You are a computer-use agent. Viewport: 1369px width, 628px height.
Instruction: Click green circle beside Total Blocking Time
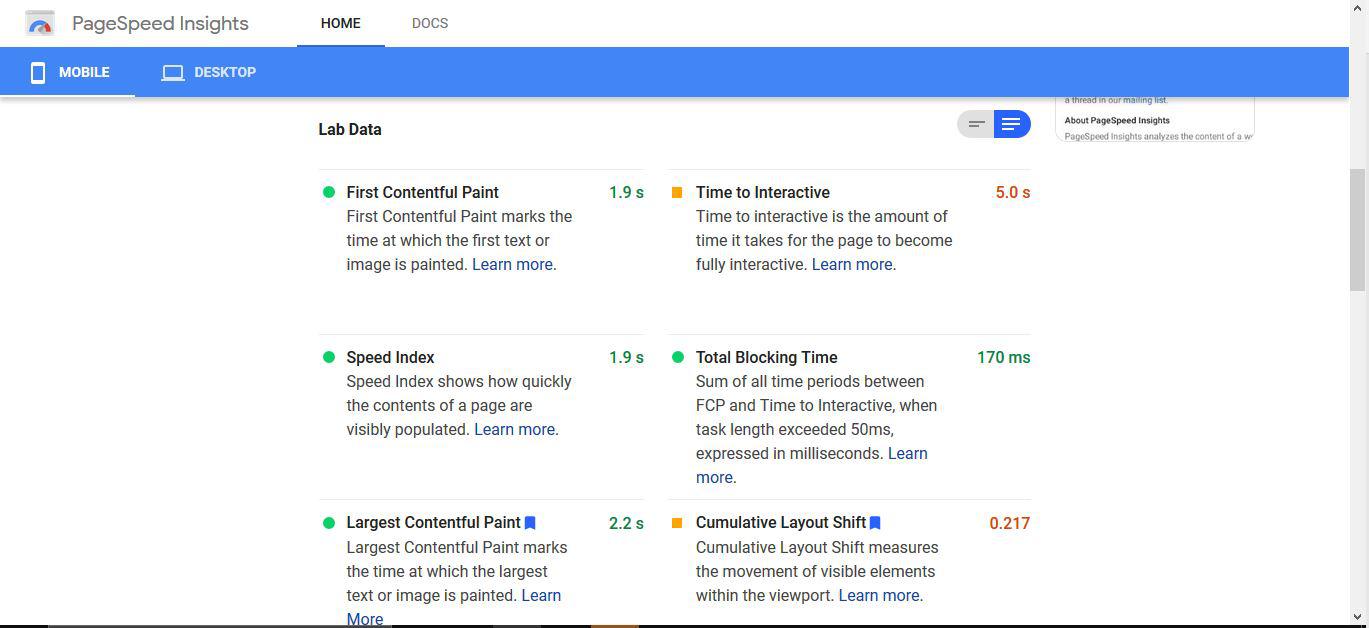coord(678,357)
